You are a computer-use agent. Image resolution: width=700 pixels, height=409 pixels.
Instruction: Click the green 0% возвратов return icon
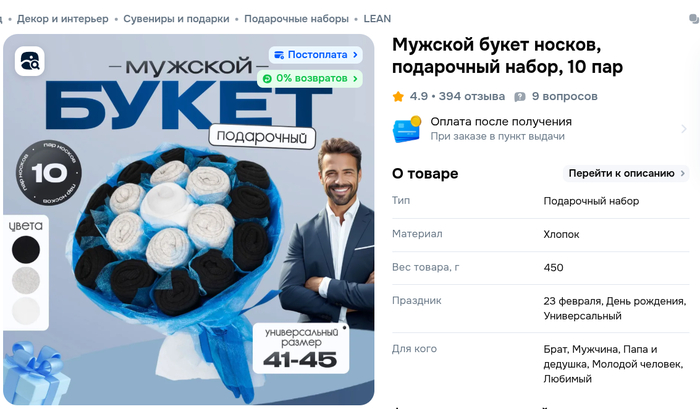pos(267,79)
